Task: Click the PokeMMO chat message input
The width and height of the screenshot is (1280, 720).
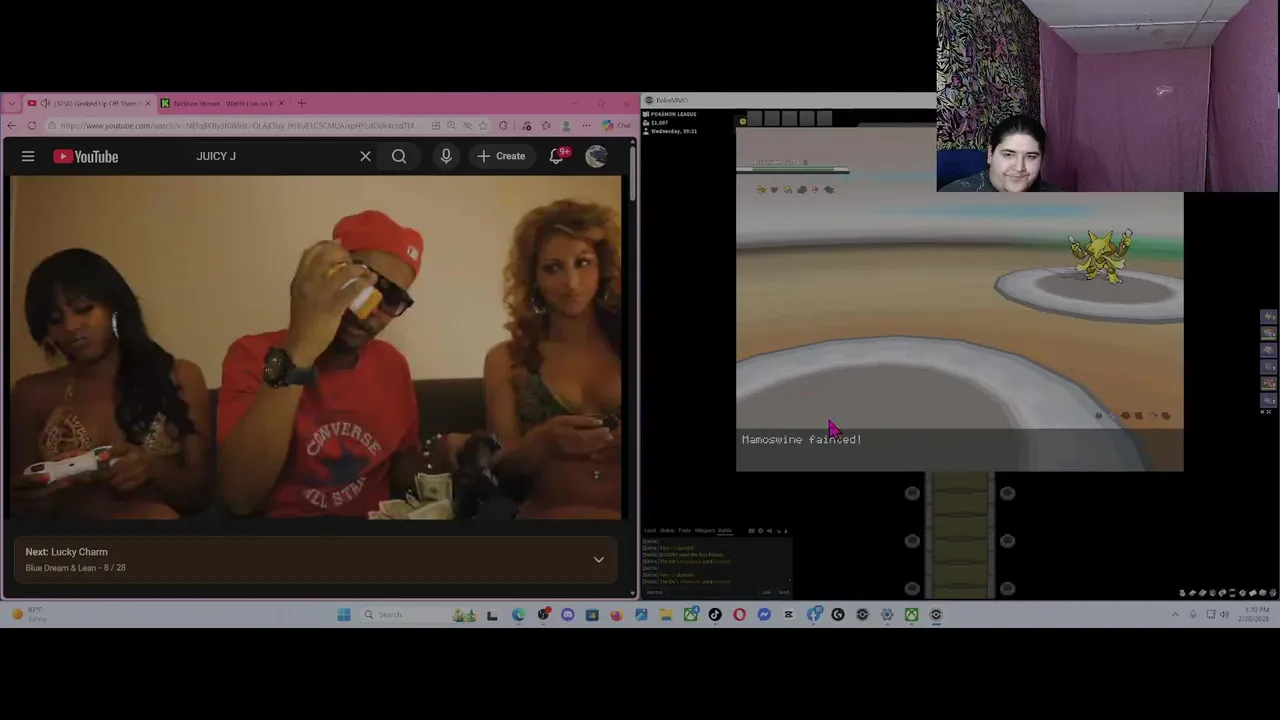Action: (712, 592)
